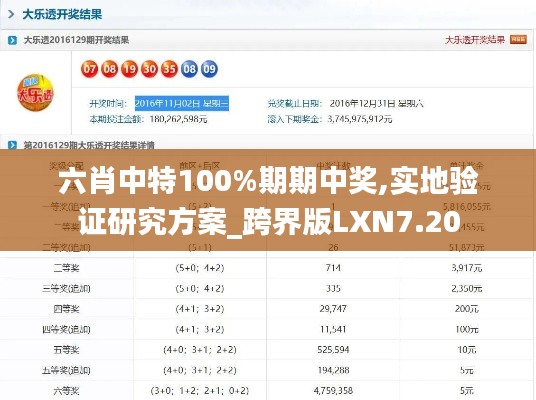This screenshot has width=536, height=400.
Task: Click blue arrow icon beside 第2016129期 details header
Action: tap(12, 145)
